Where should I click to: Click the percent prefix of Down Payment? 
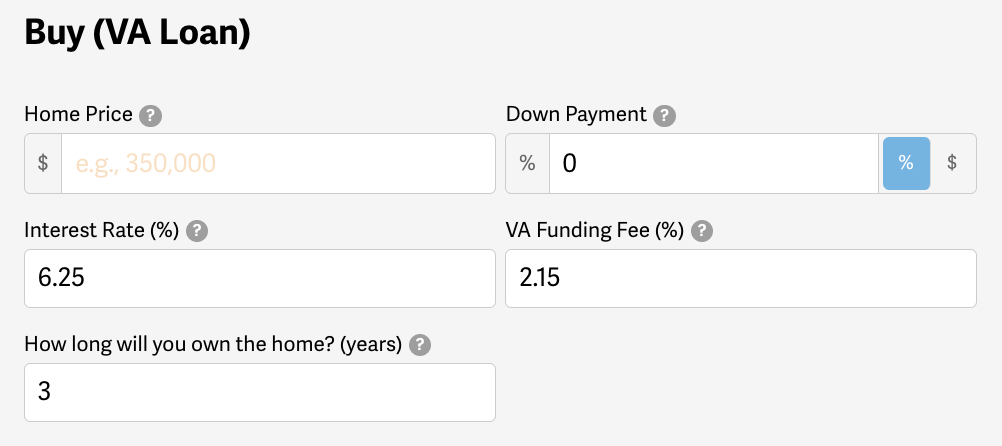tap(527, 163)
